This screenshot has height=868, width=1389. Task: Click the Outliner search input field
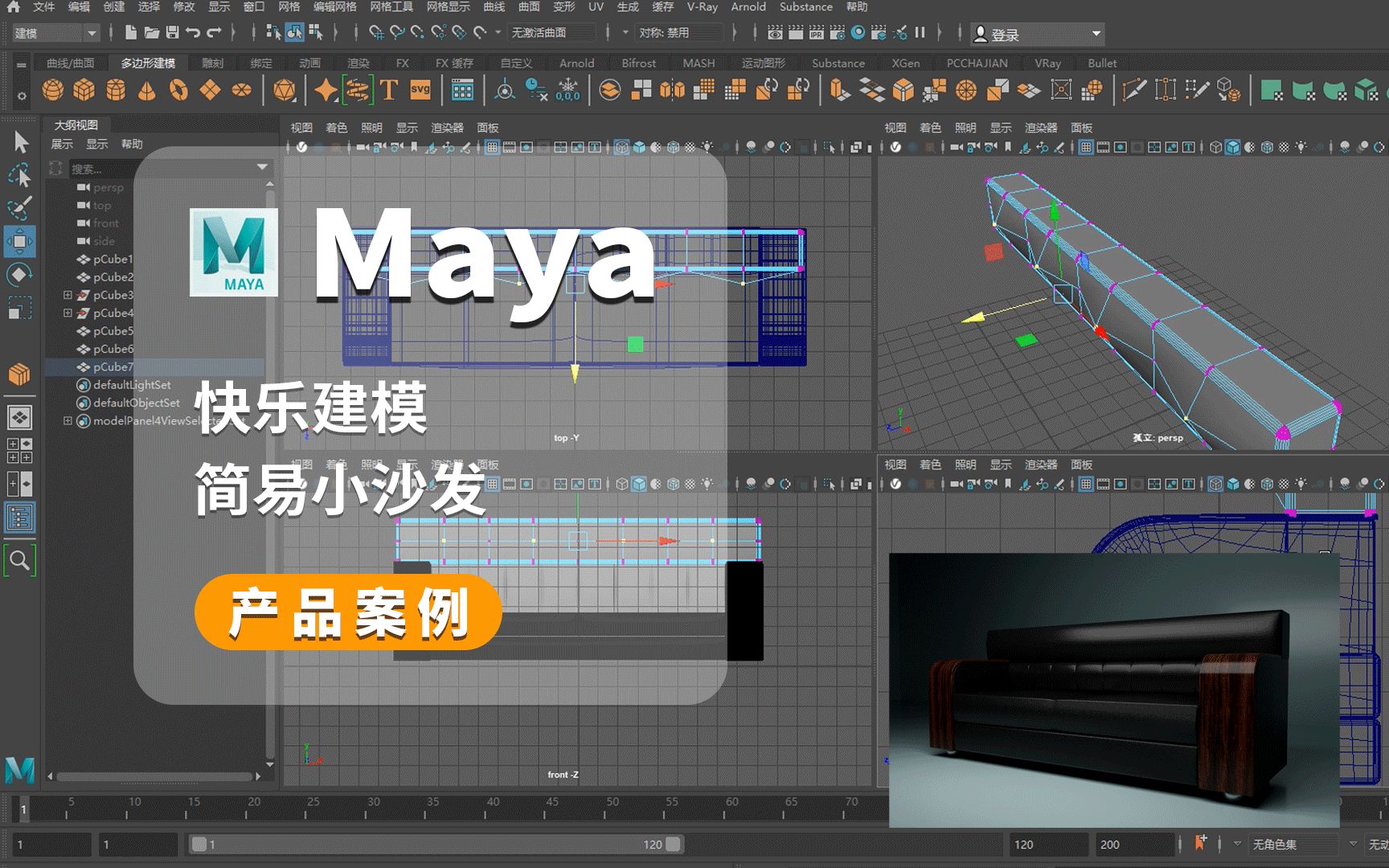161,168
